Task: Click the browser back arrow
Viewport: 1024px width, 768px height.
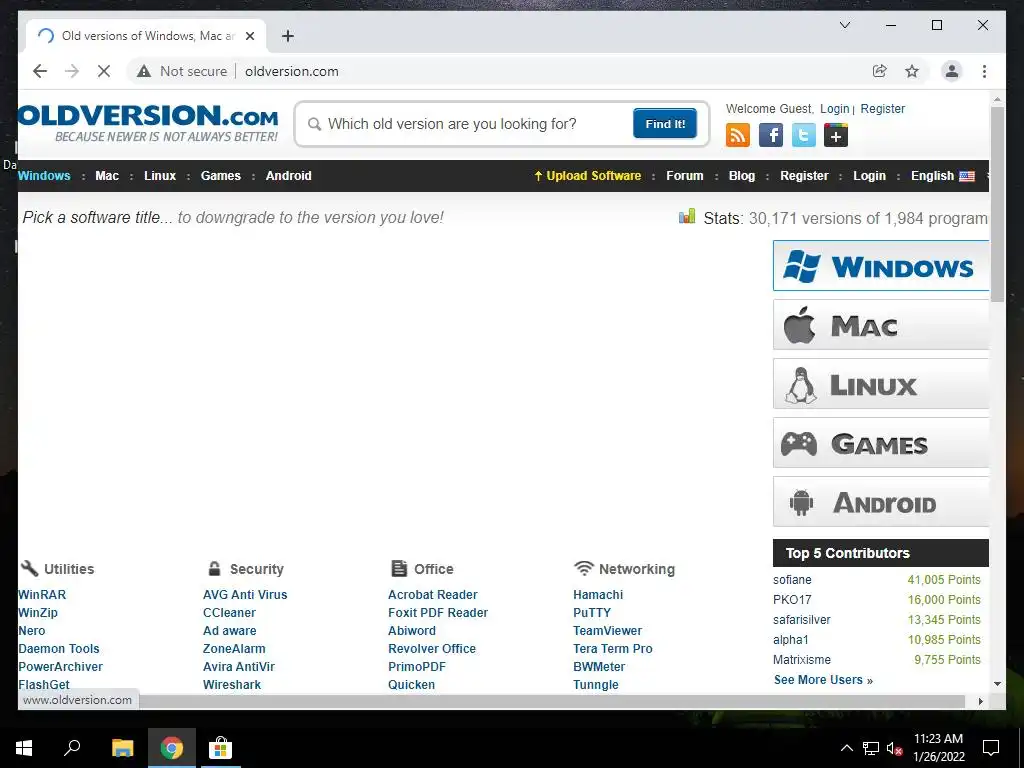Action: tap(40, 71)
